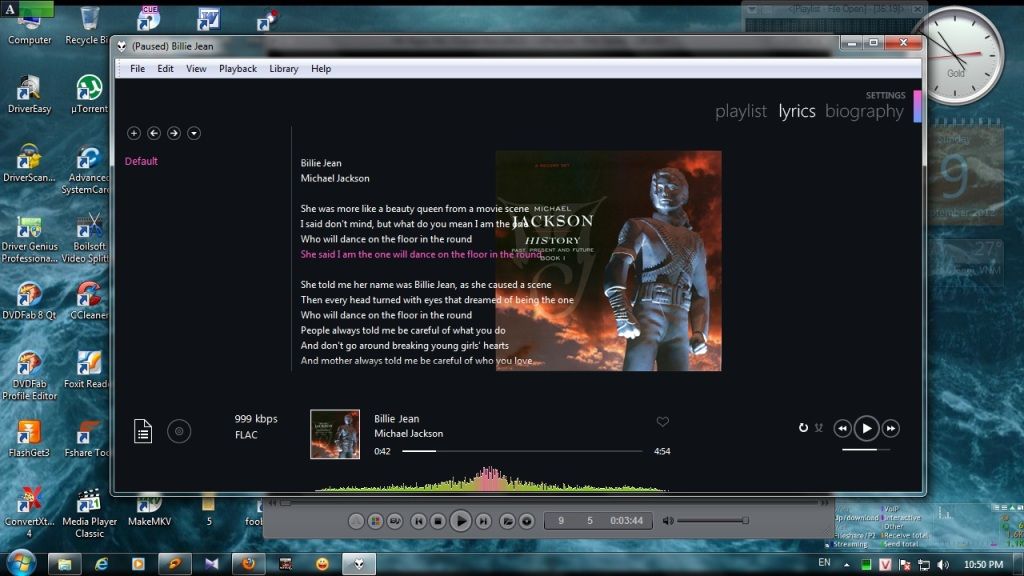Go back with the left arrow icon
Screen dimensions: 1024x576
point(154,133)
